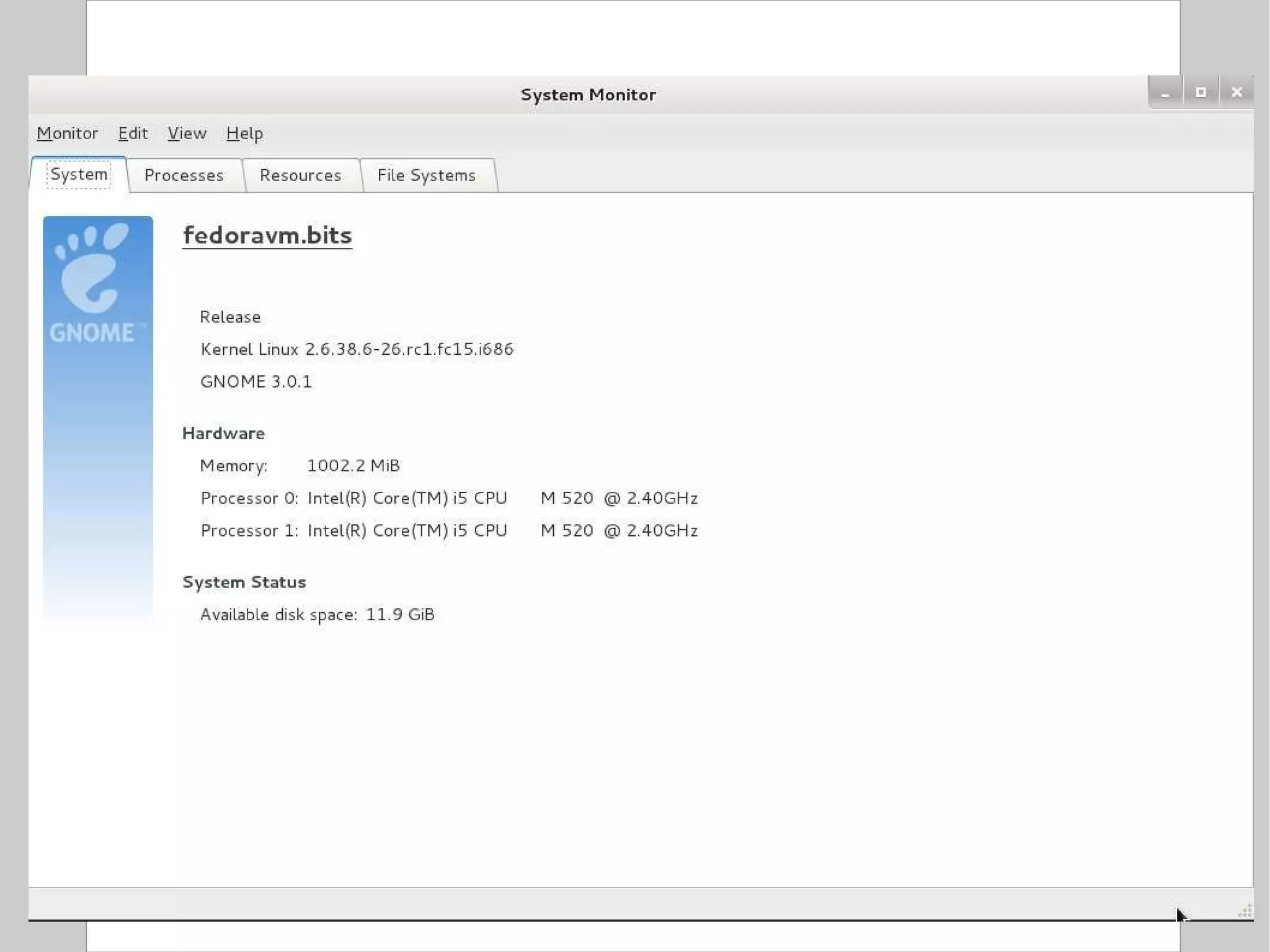Select the System tab

[x=79, y=175]
